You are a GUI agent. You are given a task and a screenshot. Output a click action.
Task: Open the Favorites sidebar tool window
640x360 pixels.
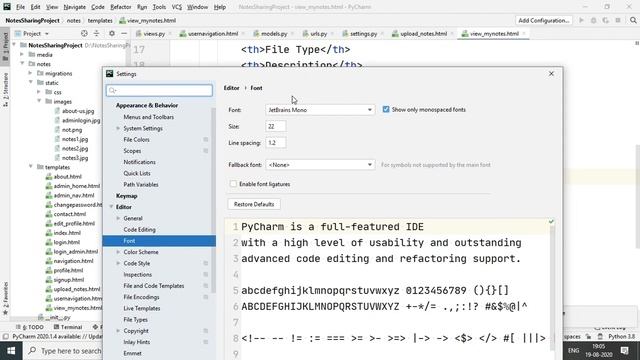pyautogui.click(x=5, y=298)
